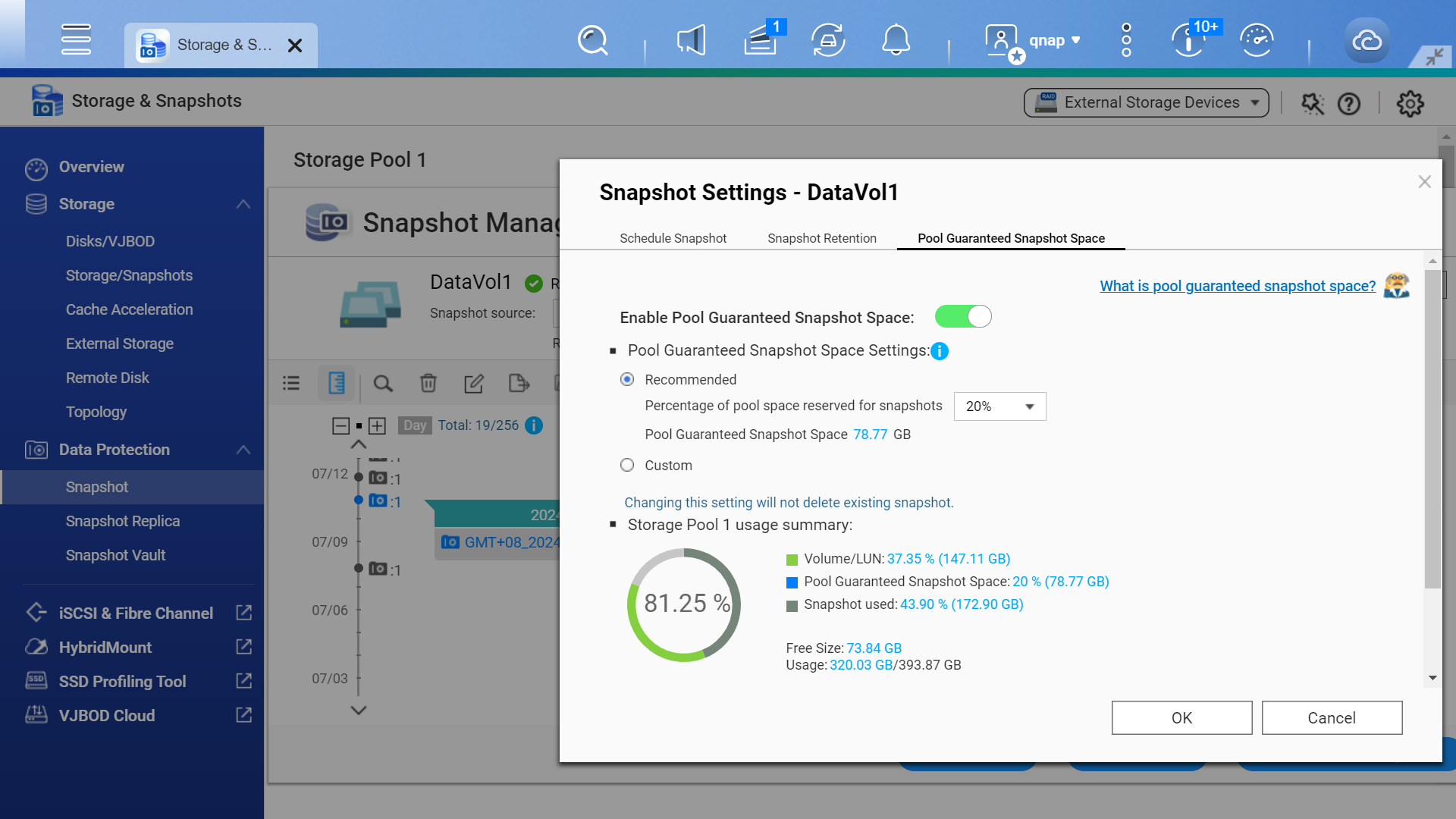The image size is (1456, 819).
Task: Switch to timeline view in Snapshot Manager
Action: point(337,383)
